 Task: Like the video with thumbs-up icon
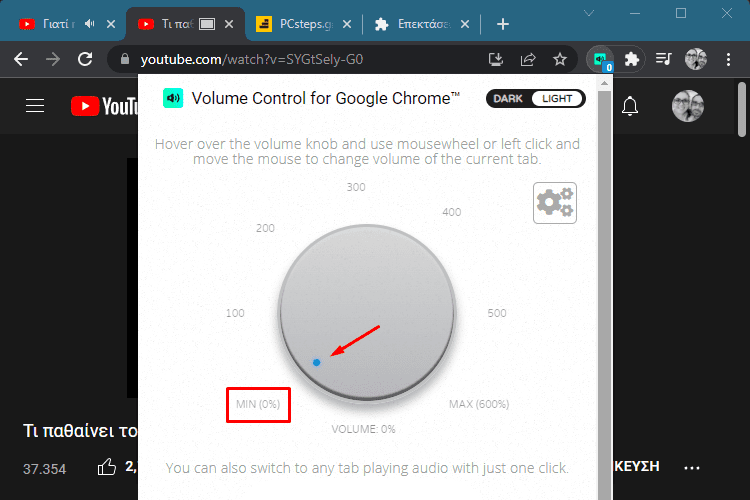coord(107,467)
